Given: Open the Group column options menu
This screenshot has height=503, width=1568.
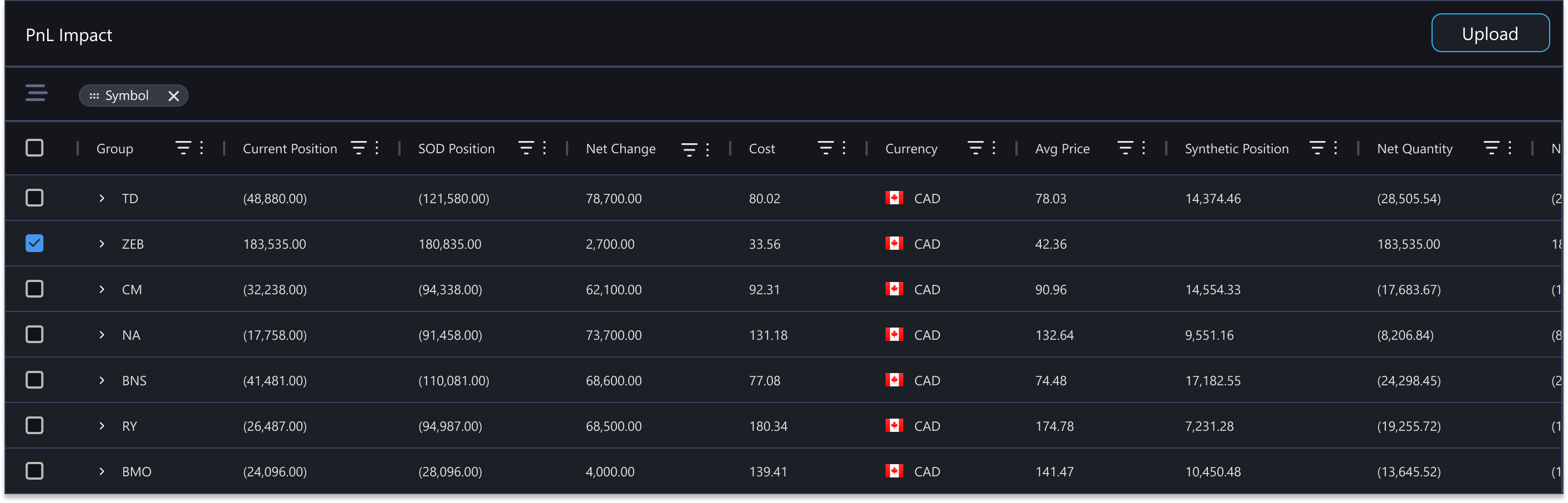Looking at the screenshot, I should tap(201, 147).
